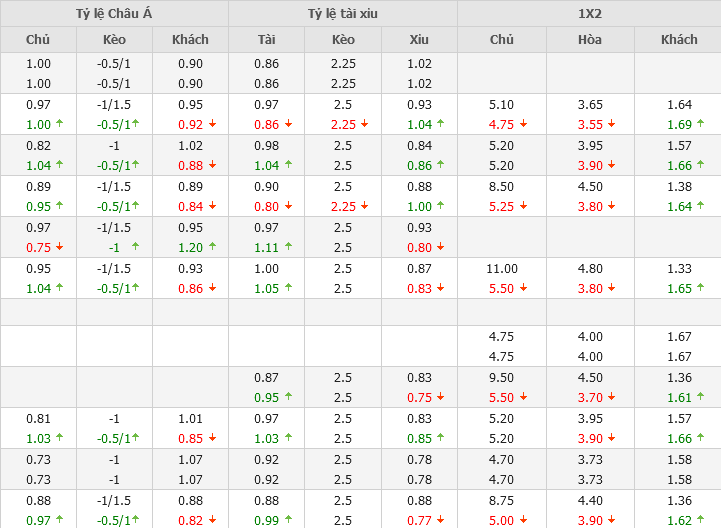
Task: Click the Tài column header
Action: tap(267, 39)
